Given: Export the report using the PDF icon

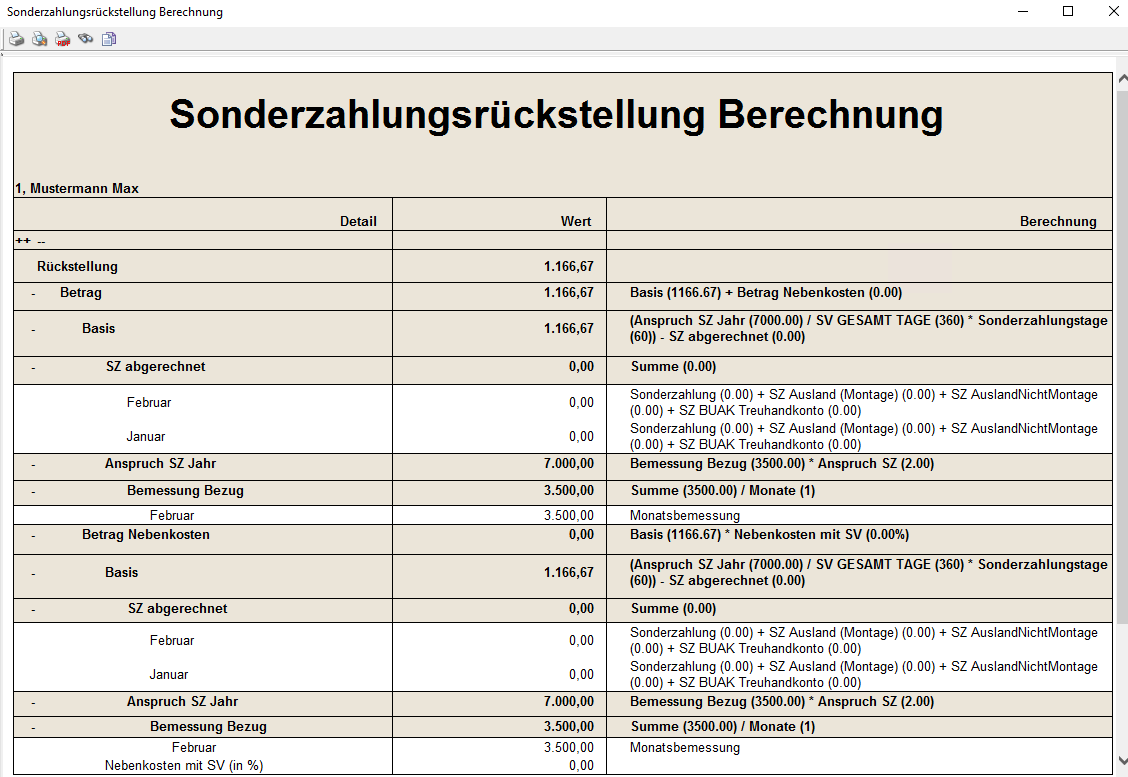Looking at the screenshot, I should 63,39.
